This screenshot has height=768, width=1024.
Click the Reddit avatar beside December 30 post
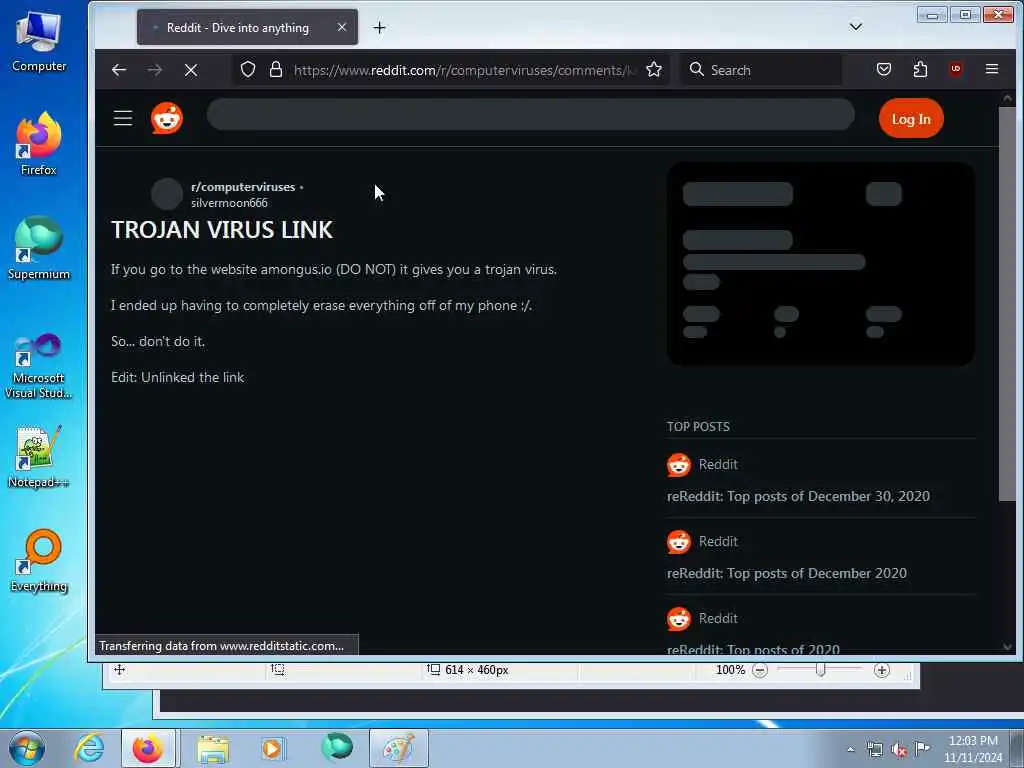click(679, 465)
